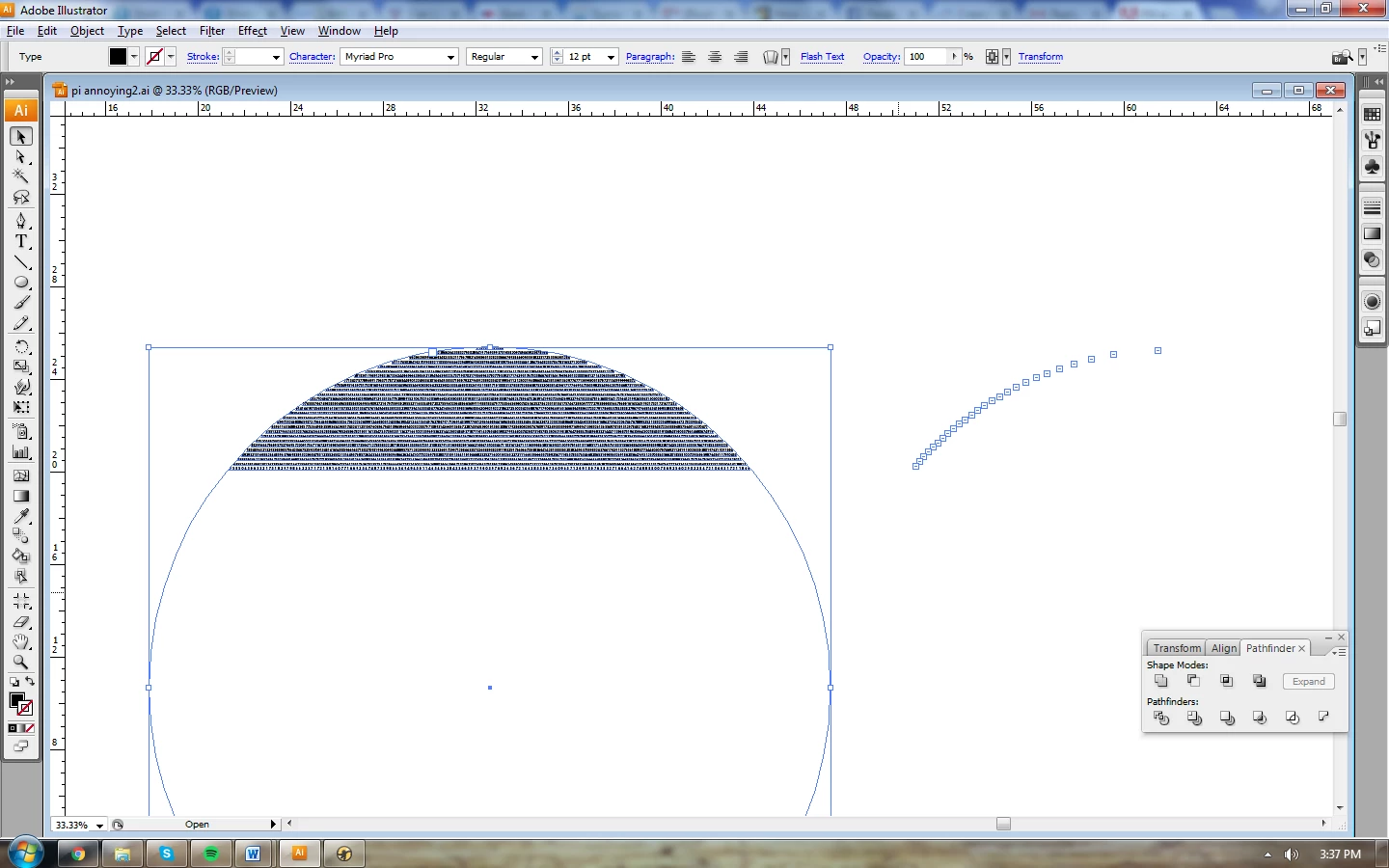Open the Window menu
Viewport: 1389px width, 868px height.
340,31
